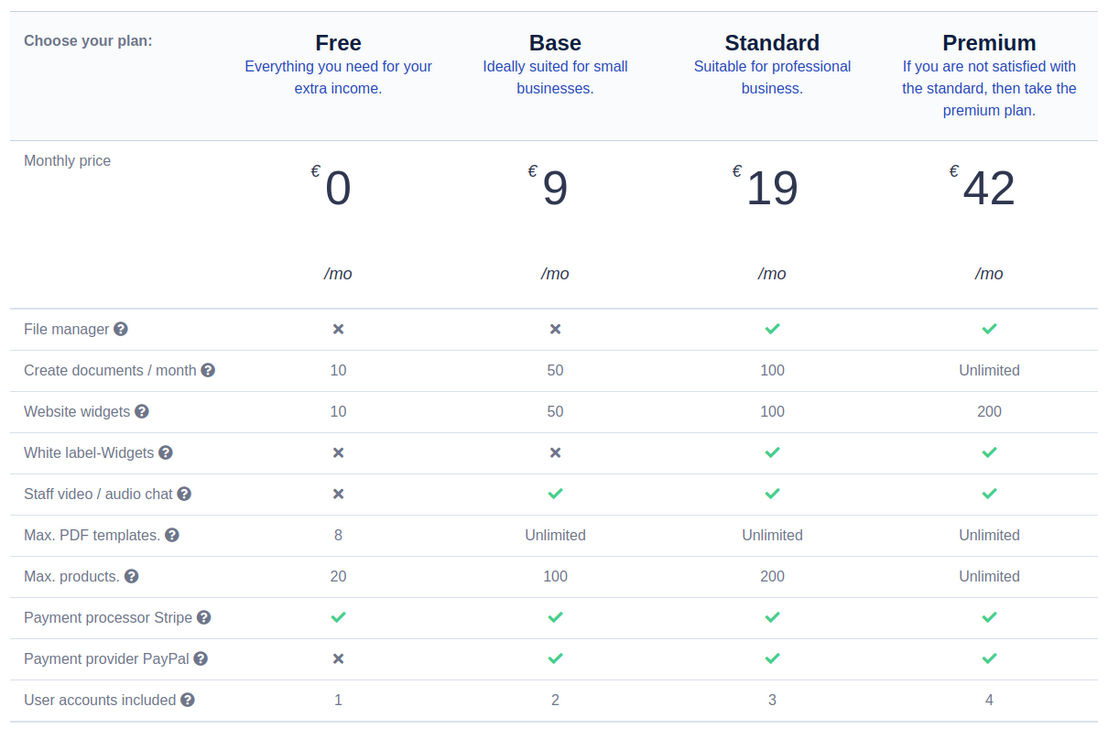This screenshot has height=729, width=1108.
Task: Select the Free plan heading
Action: (338, 43)
